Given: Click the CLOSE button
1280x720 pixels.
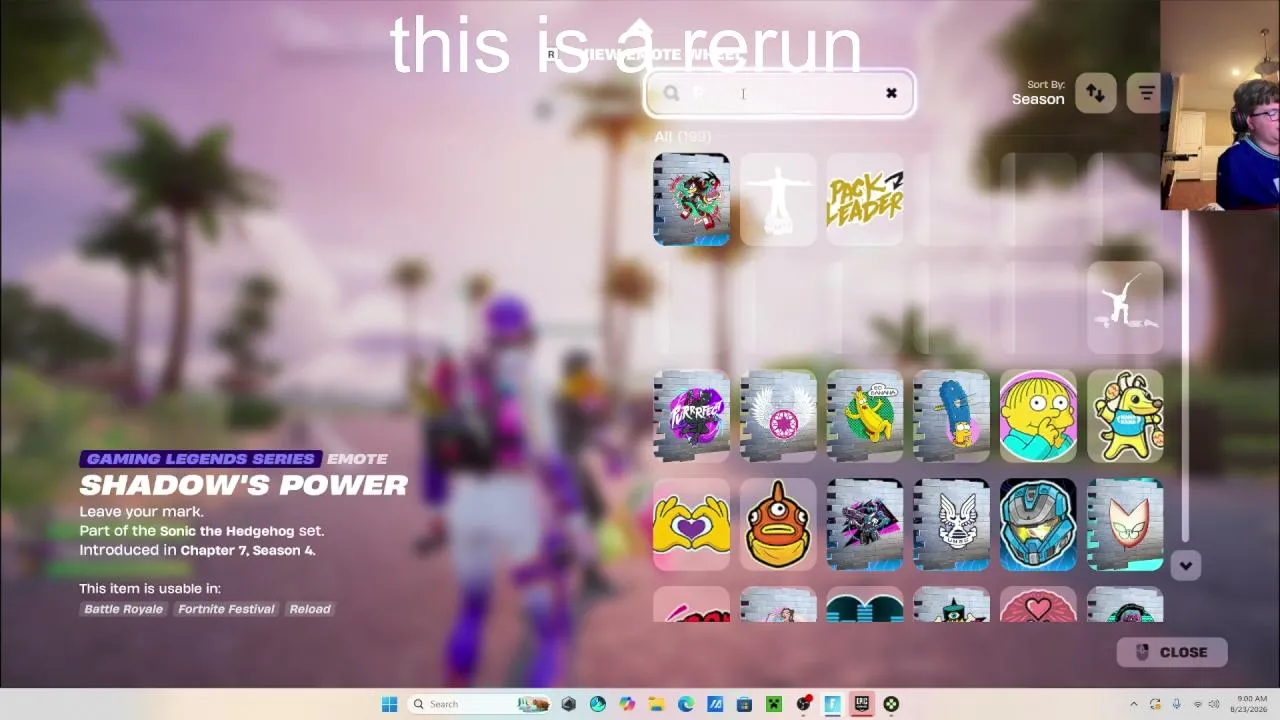Looking at the screenshot, I should pos(1172,652).
